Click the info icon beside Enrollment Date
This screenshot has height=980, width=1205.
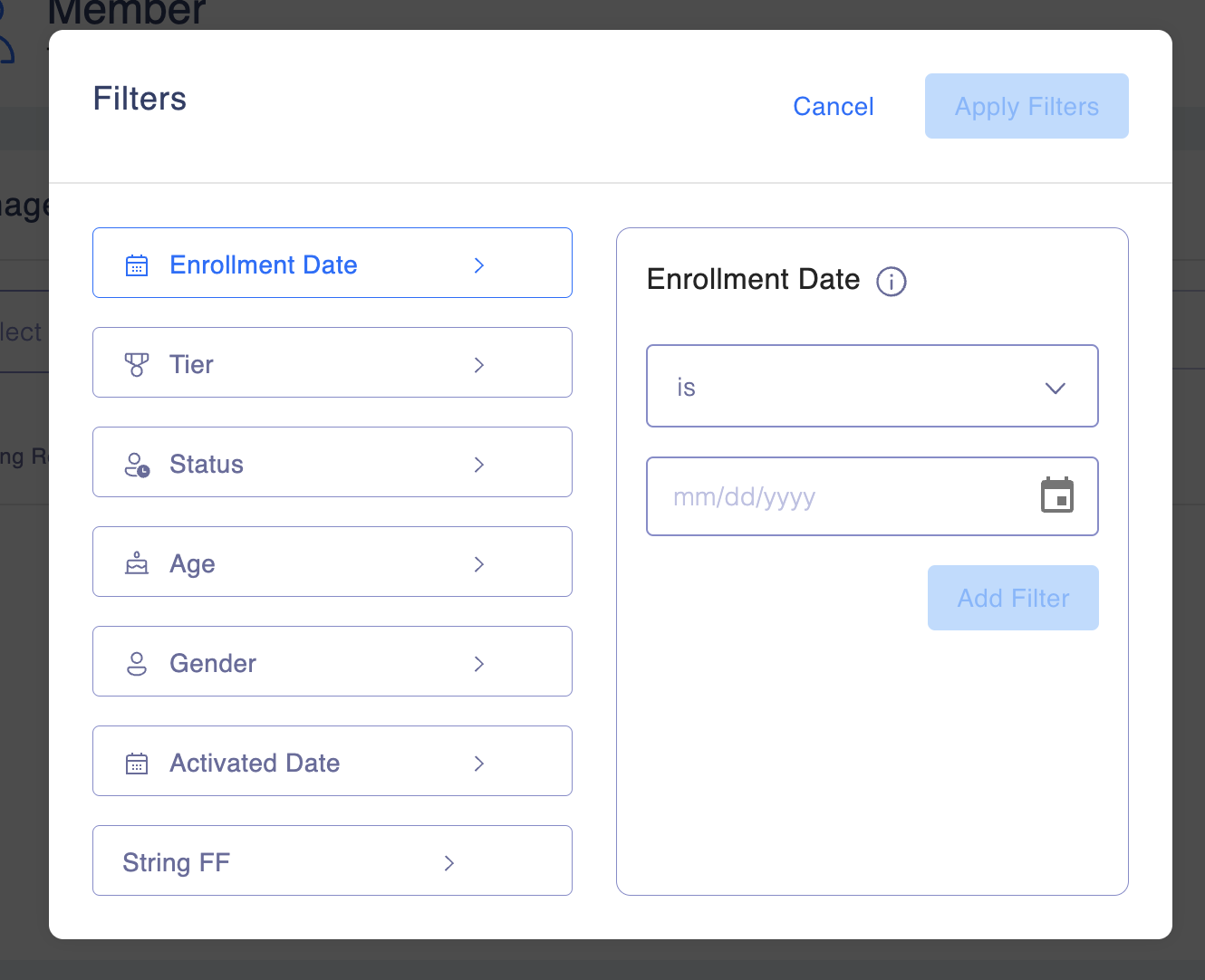click(892, 282)
